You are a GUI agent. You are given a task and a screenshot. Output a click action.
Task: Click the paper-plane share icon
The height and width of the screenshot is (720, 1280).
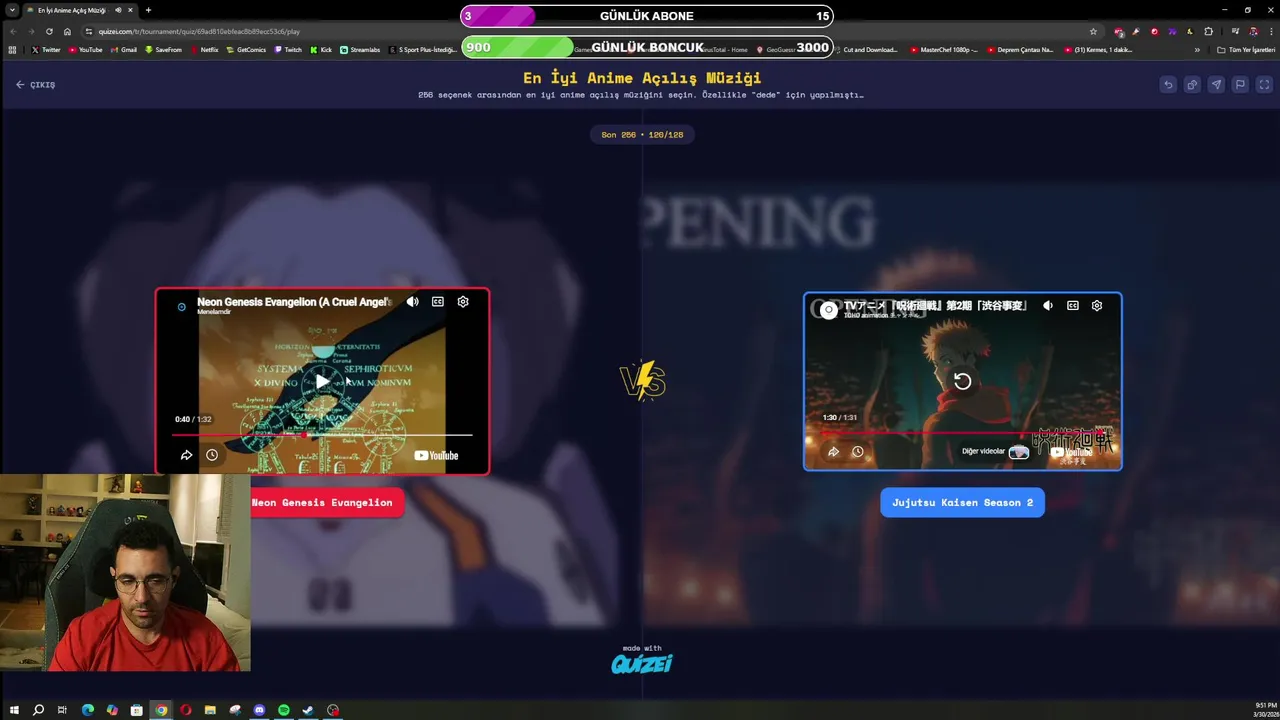pyautogui.click(x=1216, y=85)
